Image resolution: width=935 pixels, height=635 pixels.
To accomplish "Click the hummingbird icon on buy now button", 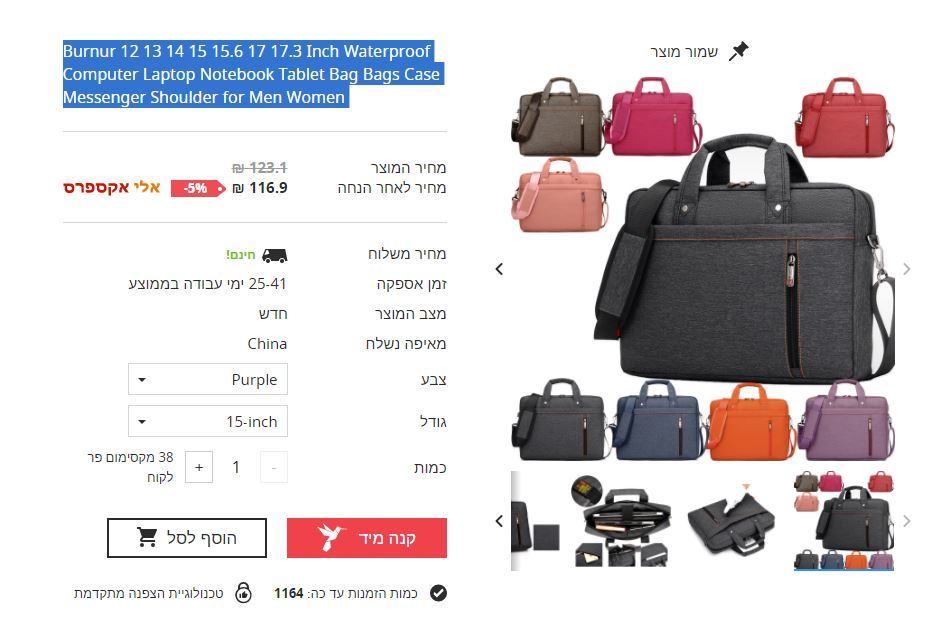I will [x=331, y=537].
